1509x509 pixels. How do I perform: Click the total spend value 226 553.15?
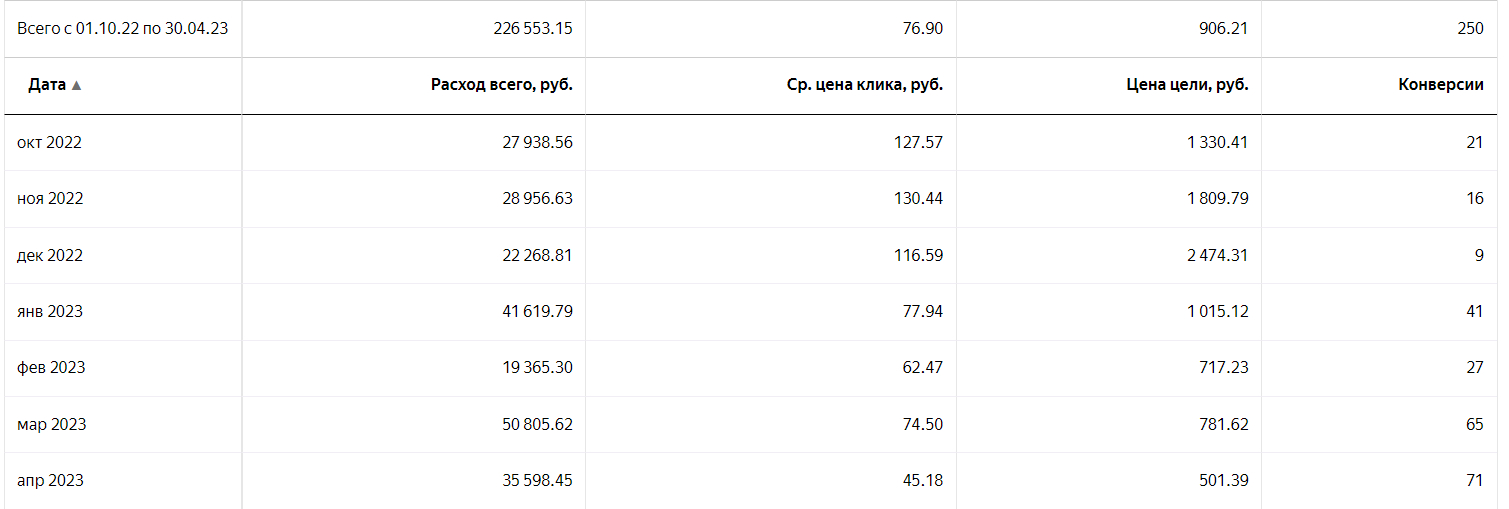click(533, 28)
